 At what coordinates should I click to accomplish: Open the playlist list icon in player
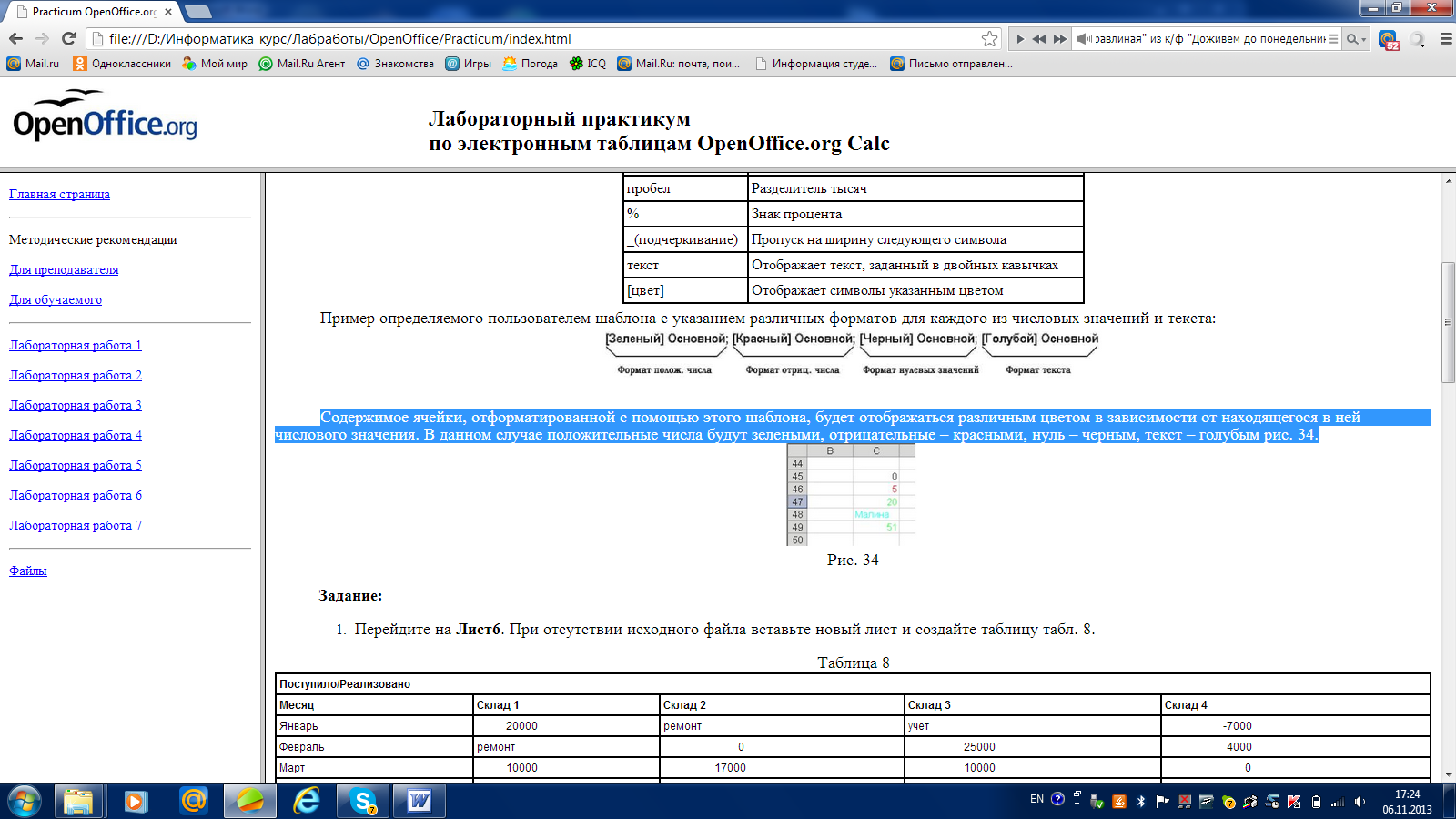click(x=1333, y=39)
